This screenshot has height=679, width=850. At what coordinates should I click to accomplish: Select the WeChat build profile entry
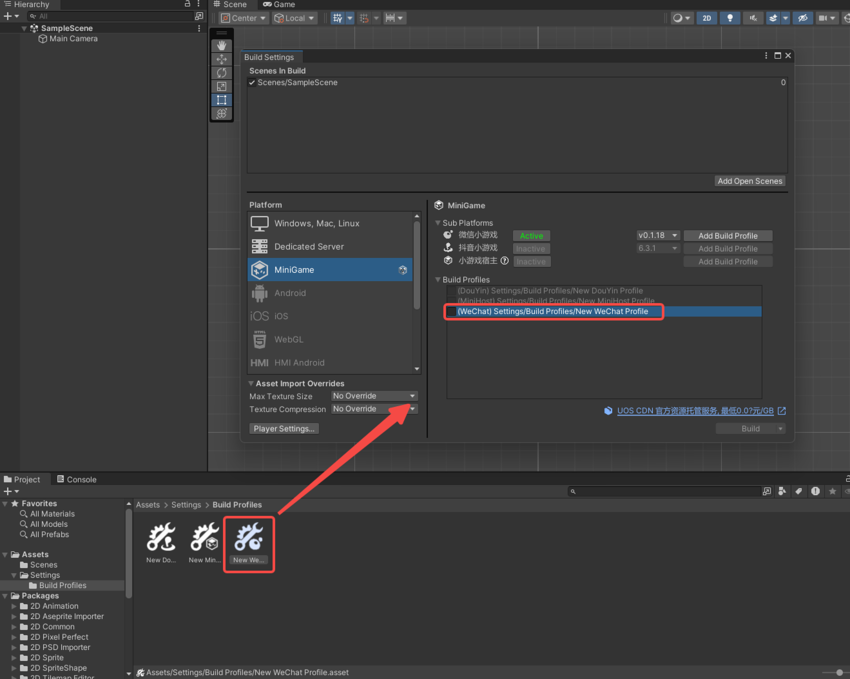pyautogui.click(x=552, y=312)
